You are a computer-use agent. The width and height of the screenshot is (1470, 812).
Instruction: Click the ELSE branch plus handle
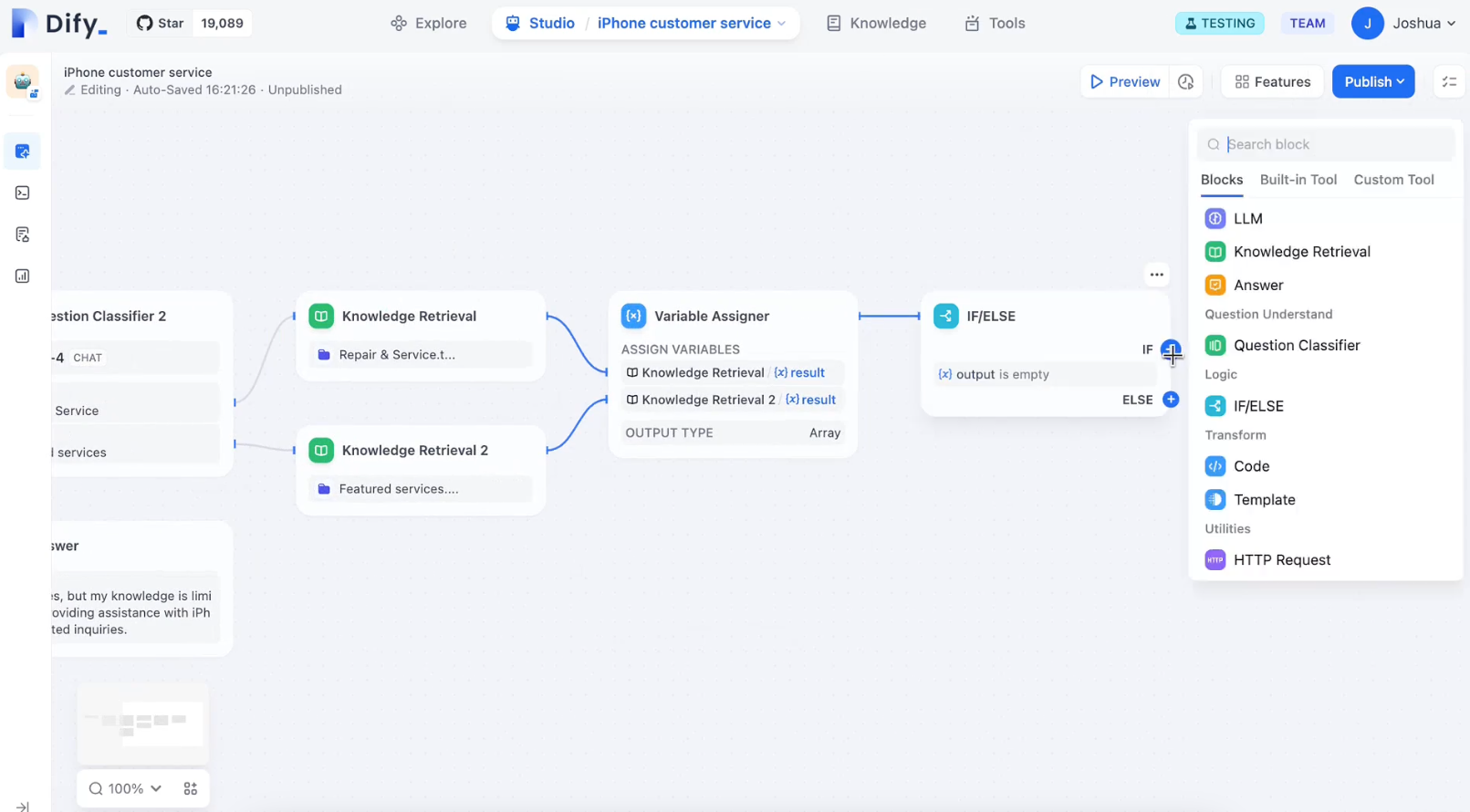(1171, 400)
